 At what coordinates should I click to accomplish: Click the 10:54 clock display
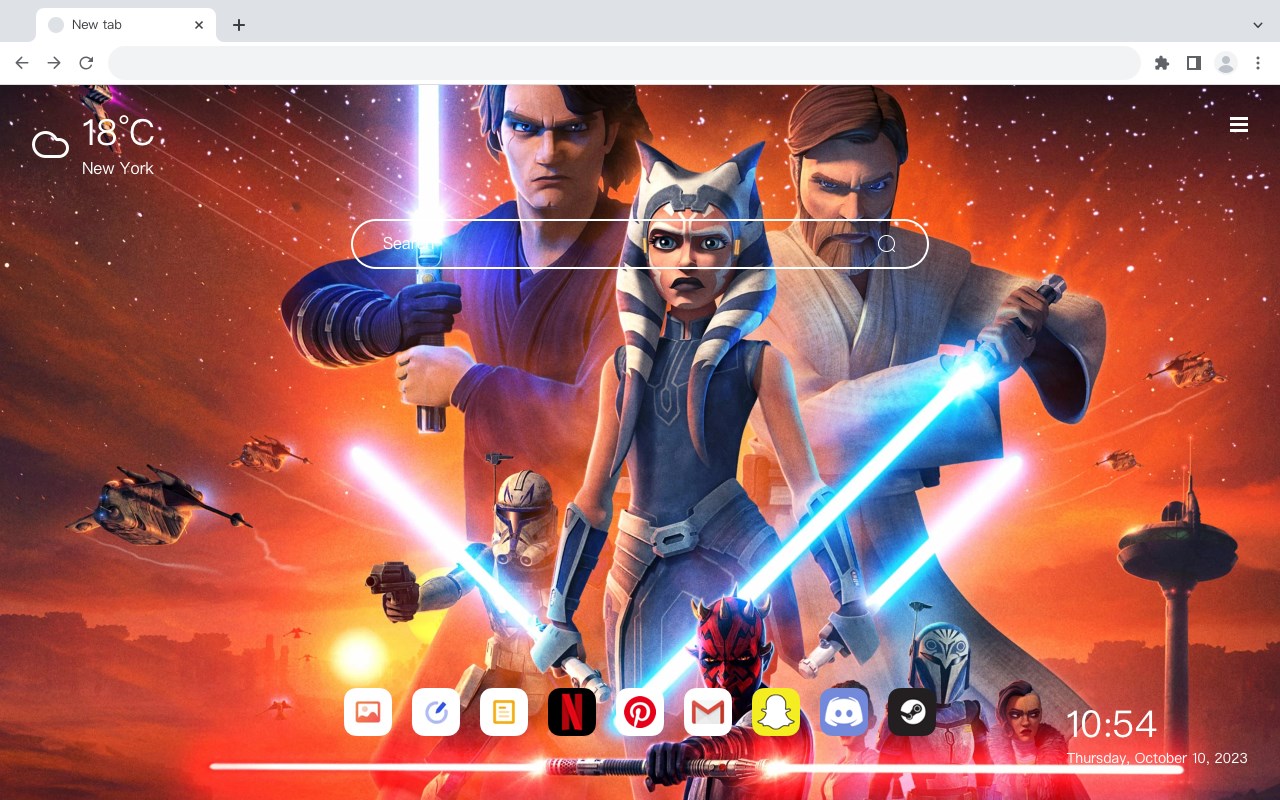pyautogui.click(x=1111, y=724)
